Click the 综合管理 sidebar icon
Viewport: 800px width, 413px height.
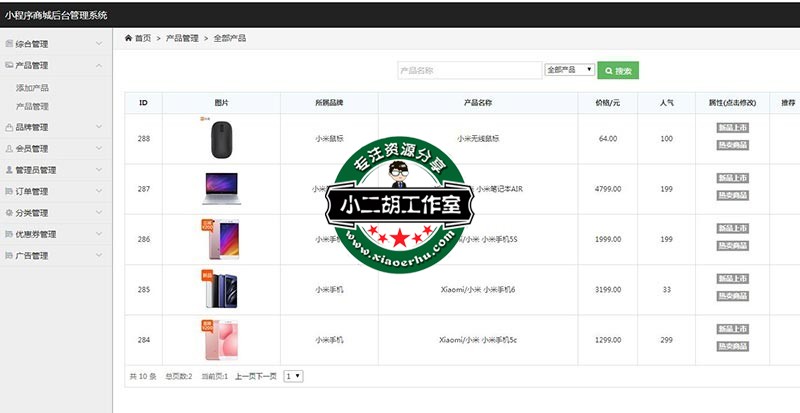(9, 44)
